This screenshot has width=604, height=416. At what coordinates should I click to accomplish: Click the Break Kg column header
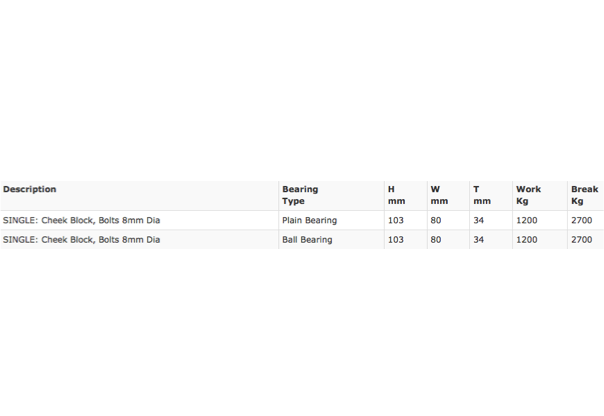point(584,195)
